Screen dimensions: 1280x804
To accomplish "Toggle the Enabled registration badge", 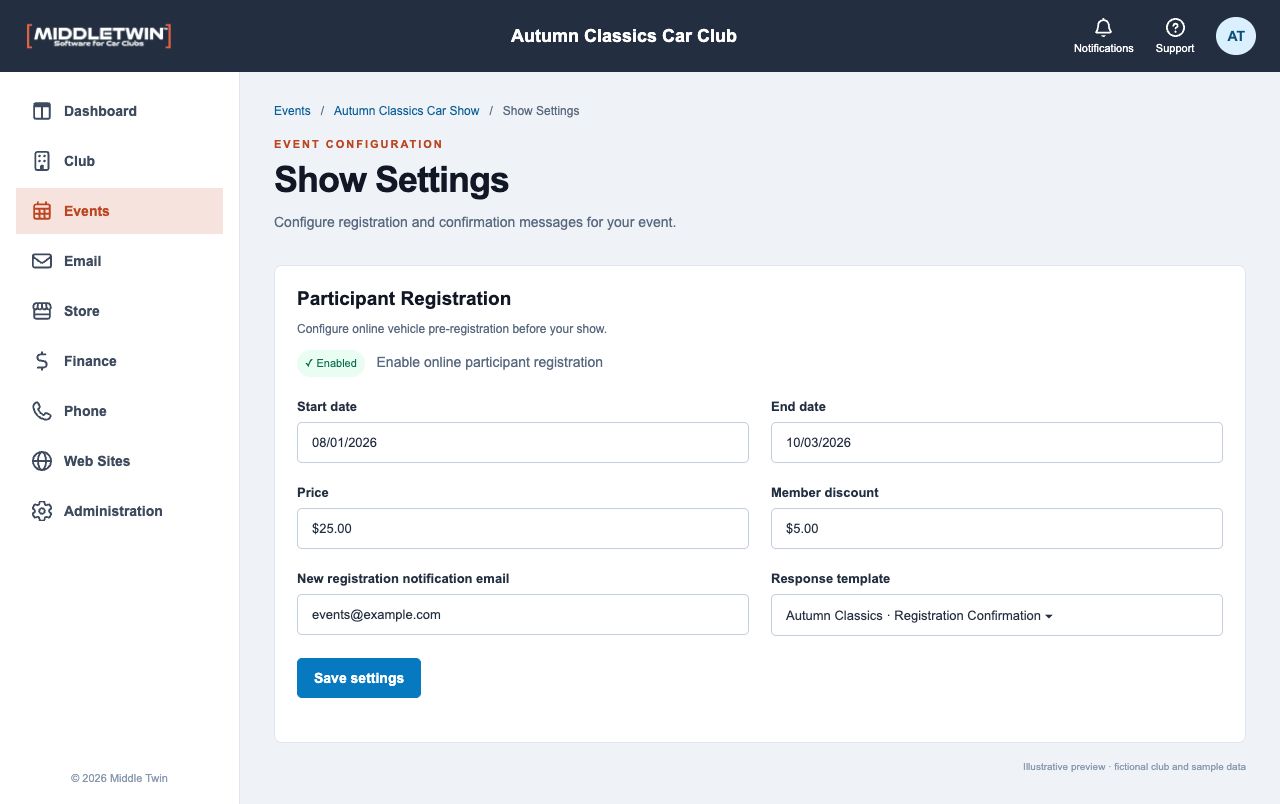I will point(331,363).
